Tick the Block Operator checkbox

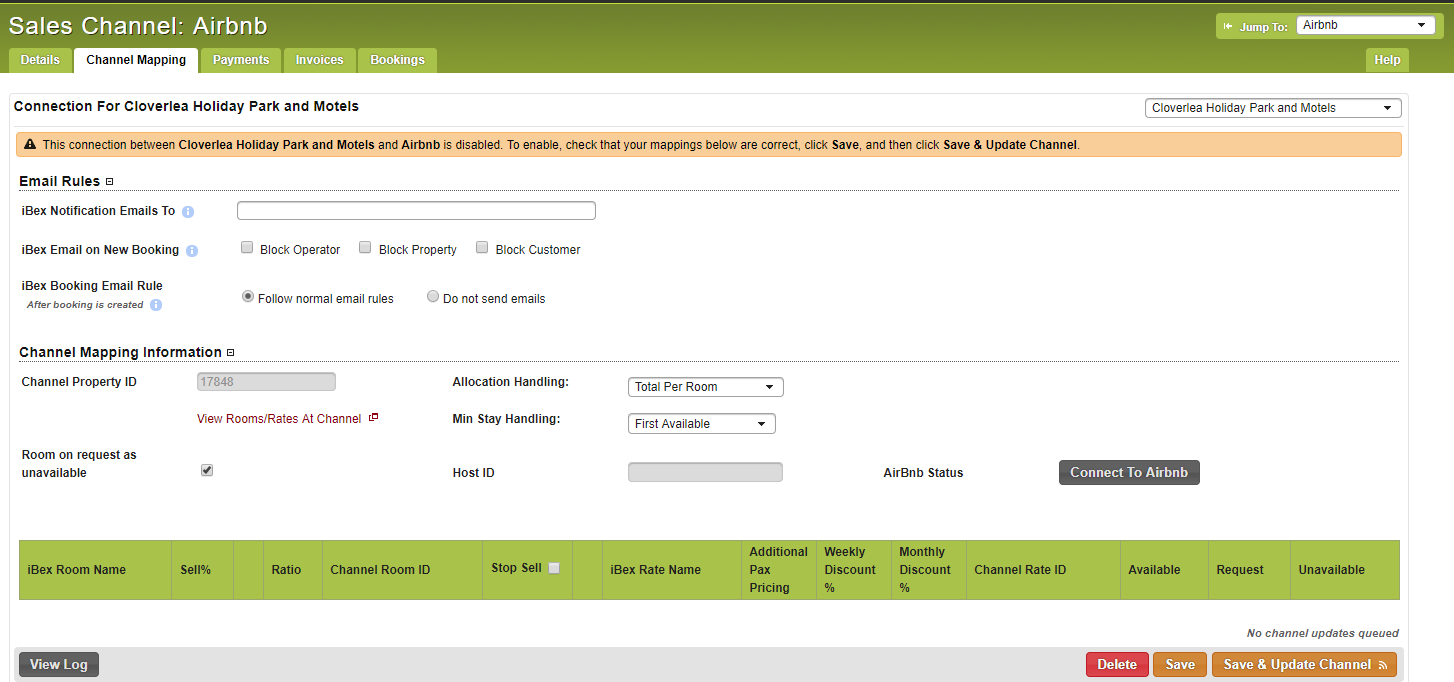point(247,248)
